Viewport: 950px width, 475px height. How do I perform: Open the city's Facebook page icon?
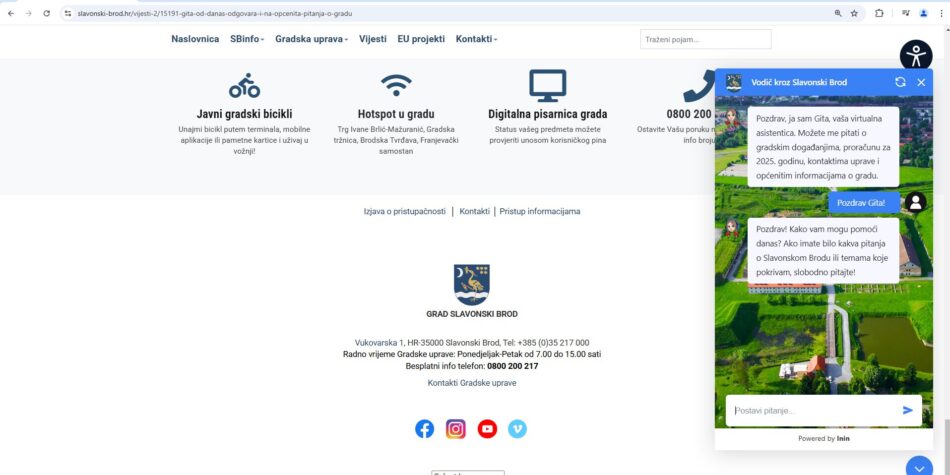tap(425, 429)
